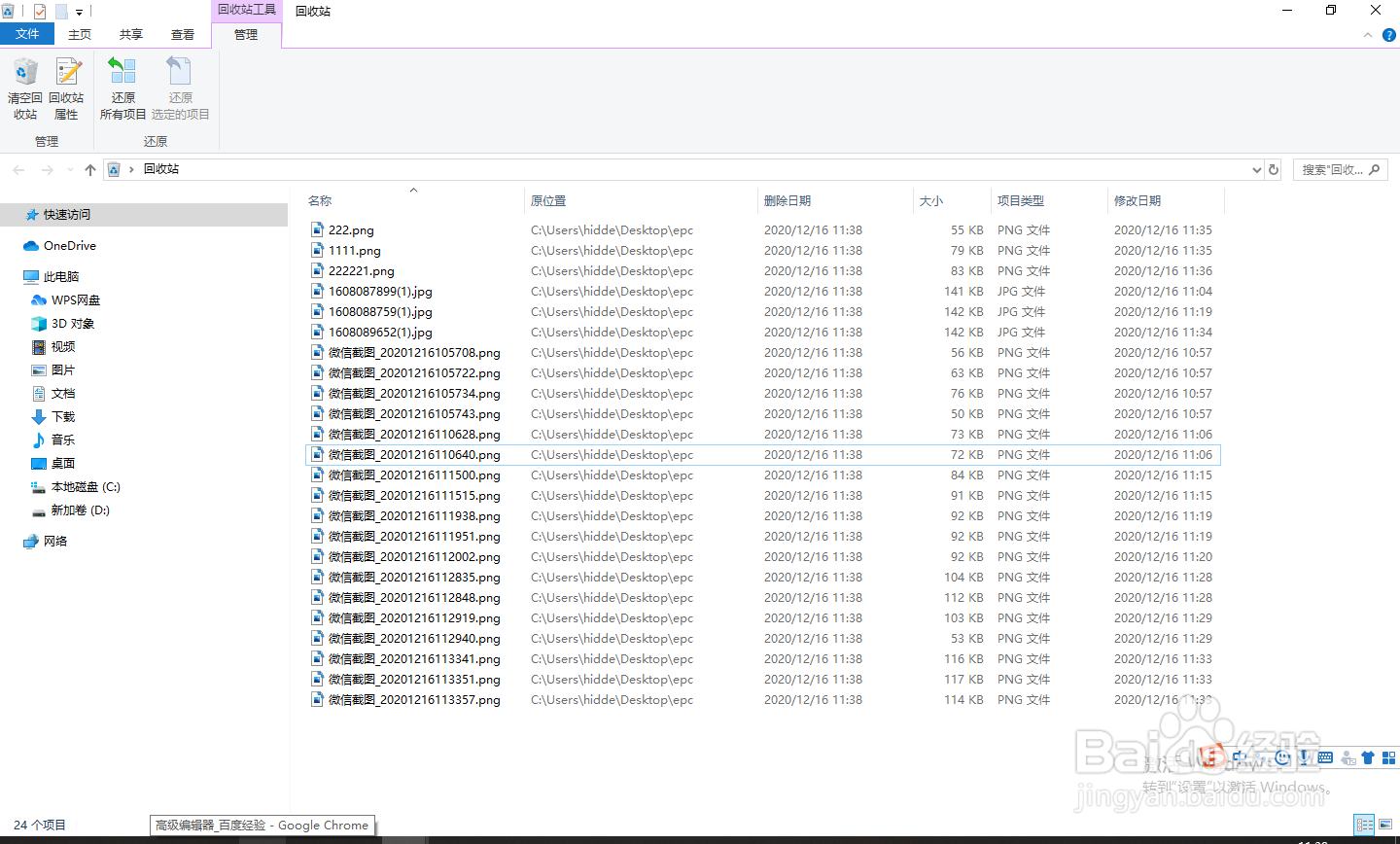Click the search magnifier icon
The width and height of the screenshot is (1400, 844).
point(1374,169)
